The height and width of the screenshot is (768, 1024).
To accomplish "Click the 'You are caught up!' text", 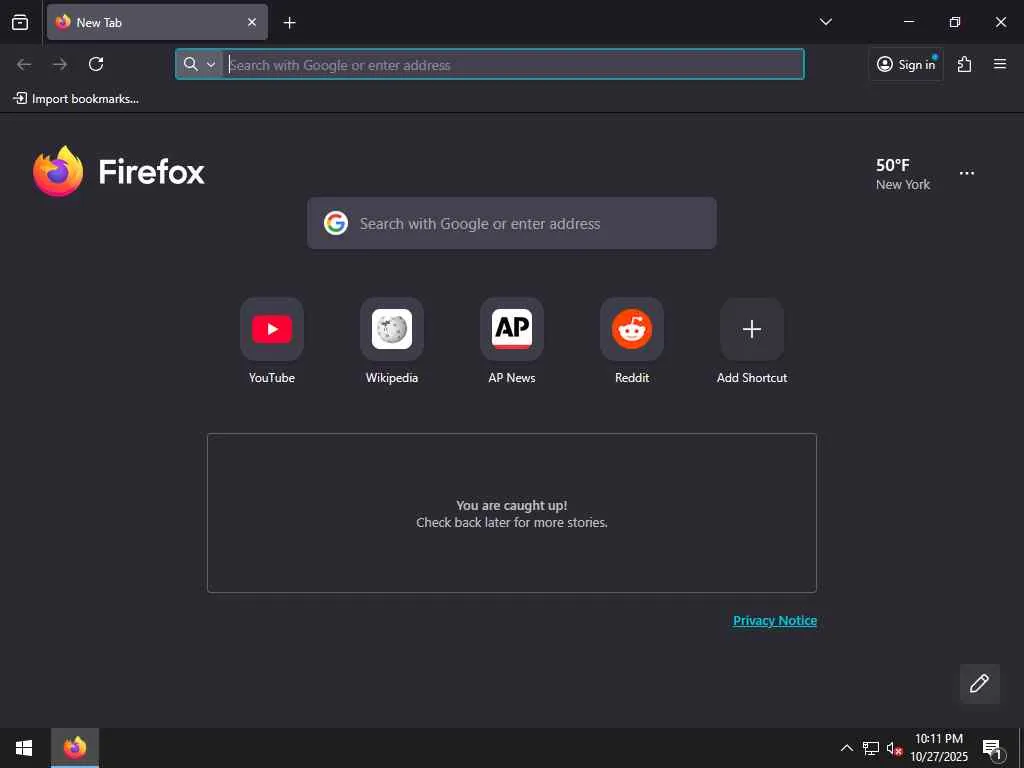I will coord(511,505).
